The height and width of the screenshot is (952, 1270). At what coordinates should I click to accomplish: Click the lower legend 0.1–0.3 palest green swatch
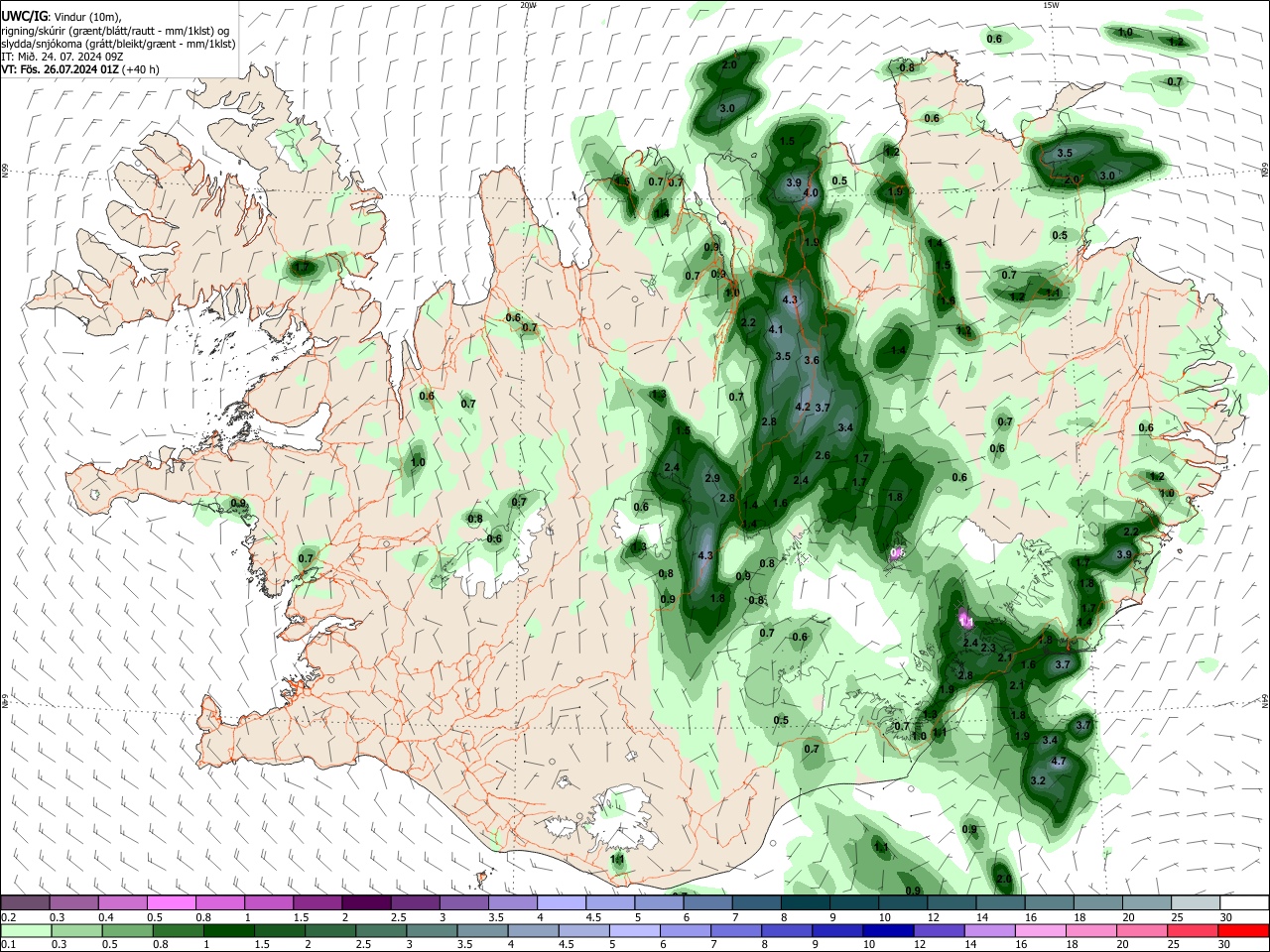25,930
